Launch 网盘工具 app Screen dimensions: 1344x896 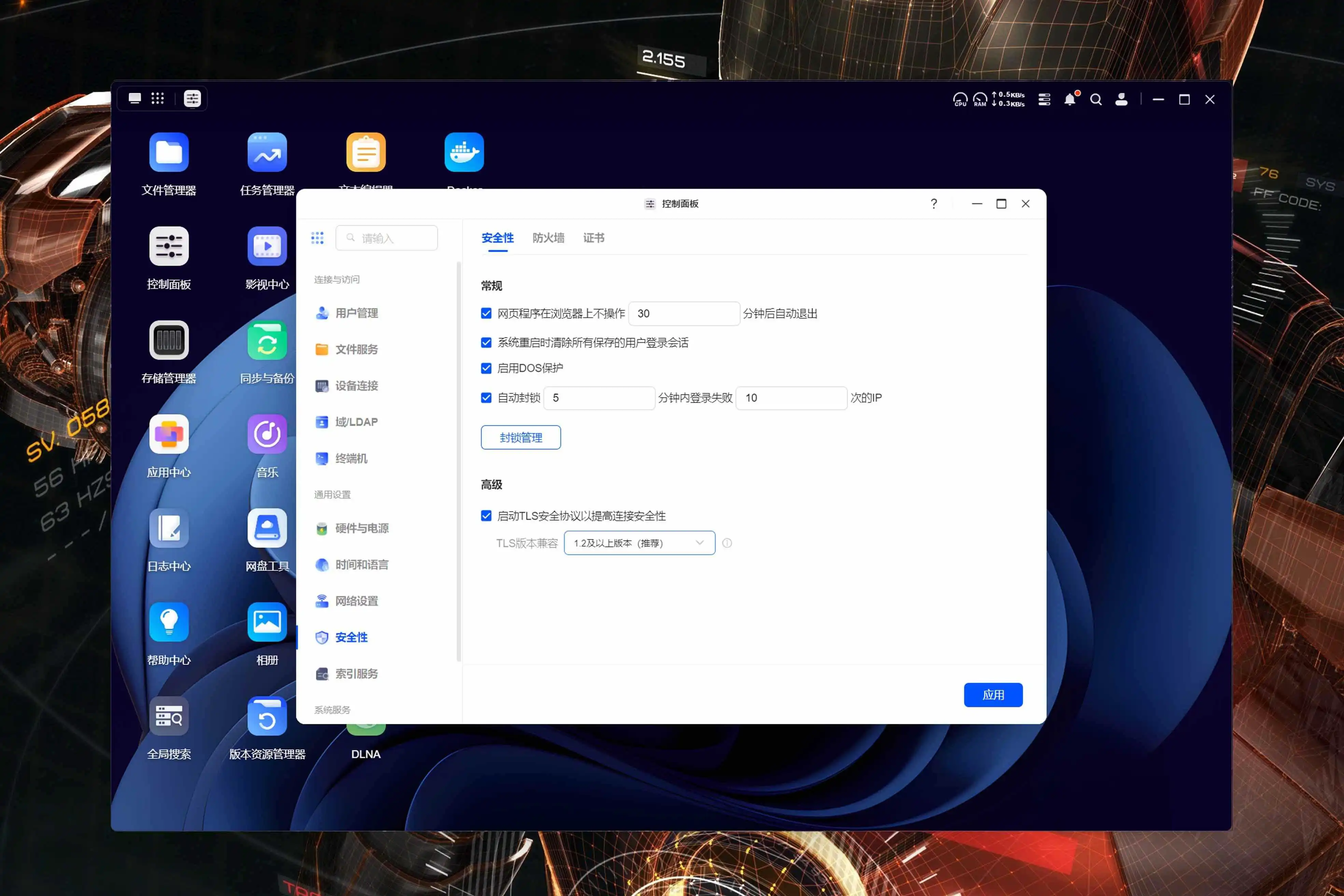click(x=267, y=528)
